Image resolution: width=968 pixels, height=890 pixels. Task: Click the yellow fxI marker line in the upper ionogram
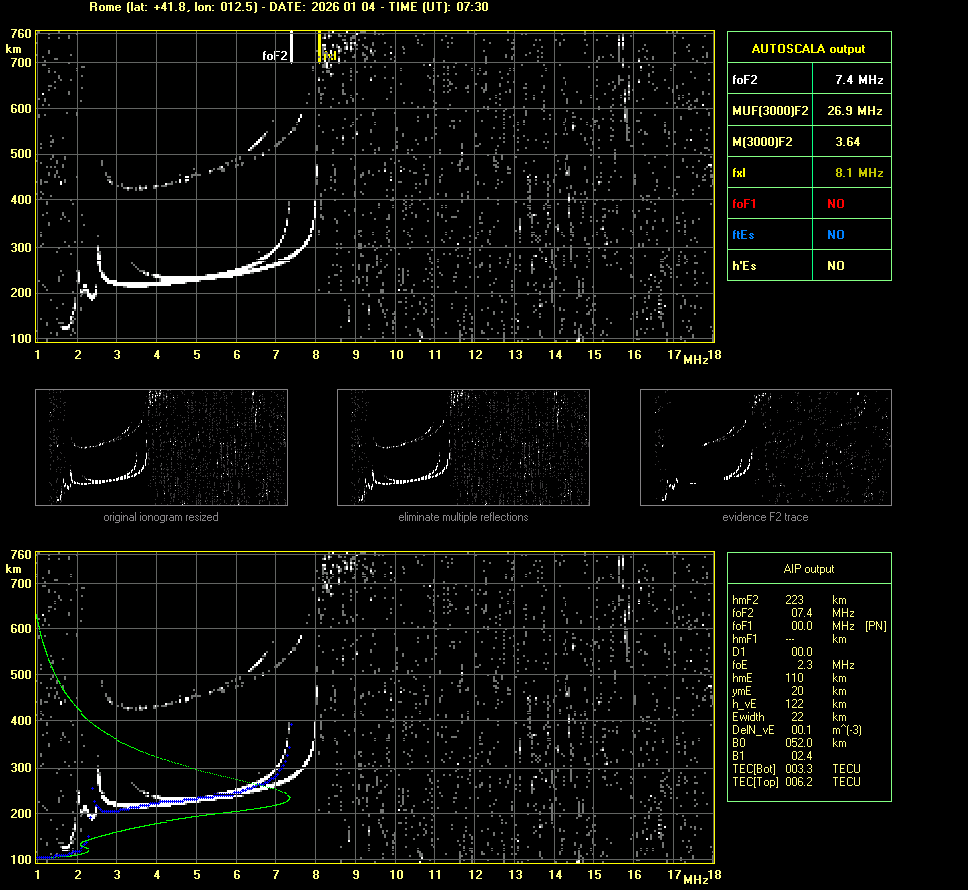tap(319, 46)
